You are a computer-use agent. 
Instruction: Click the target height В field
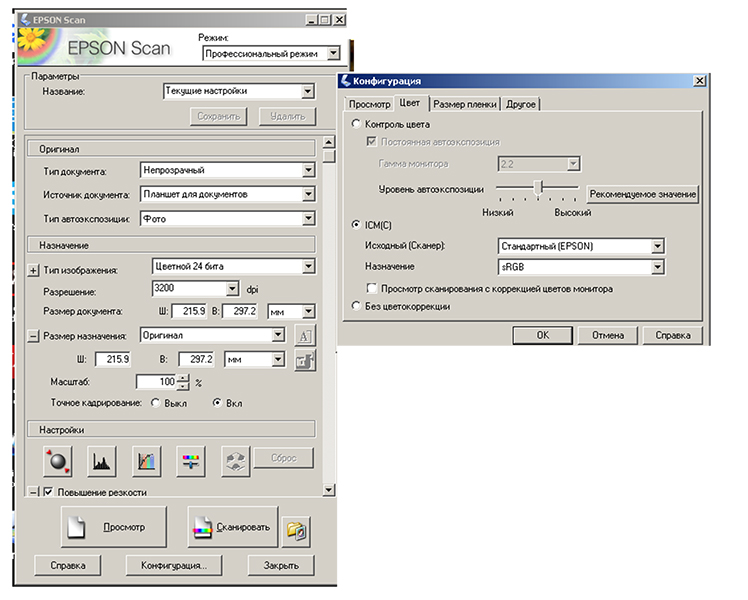tap(196, 359)
